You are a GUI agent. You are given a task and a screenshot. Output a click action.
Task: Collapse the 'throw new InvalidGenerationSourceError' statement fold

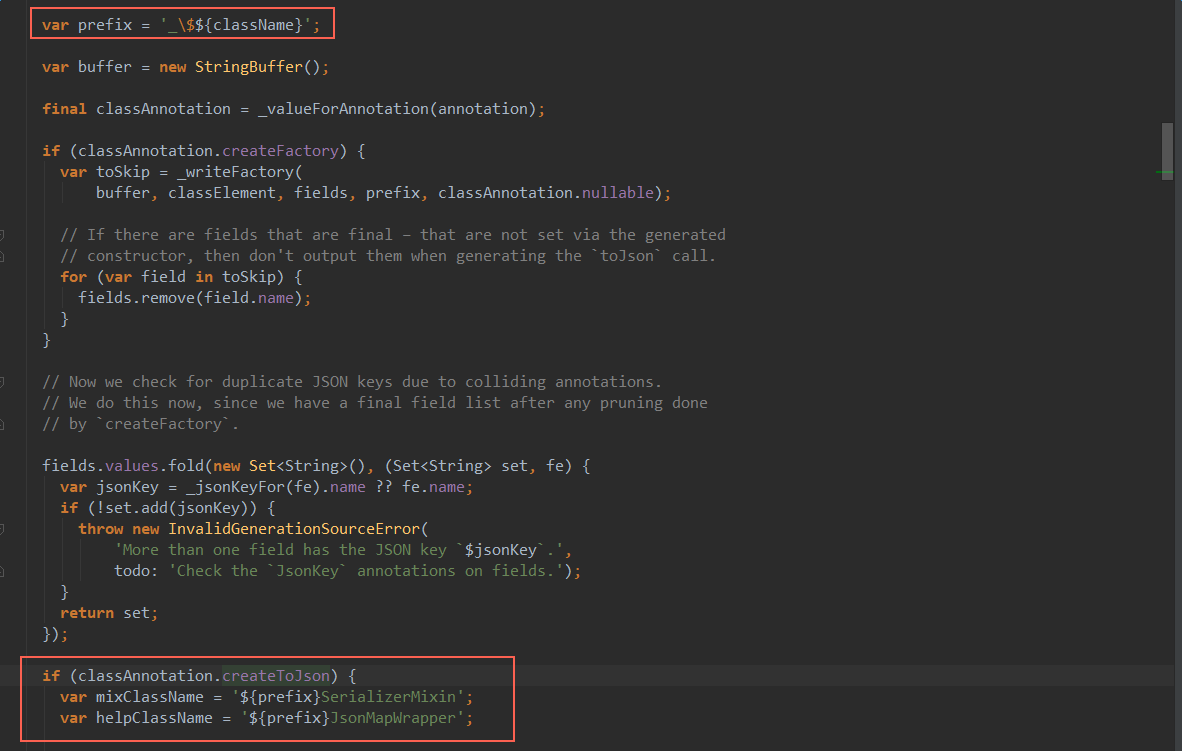click(3, 529)
